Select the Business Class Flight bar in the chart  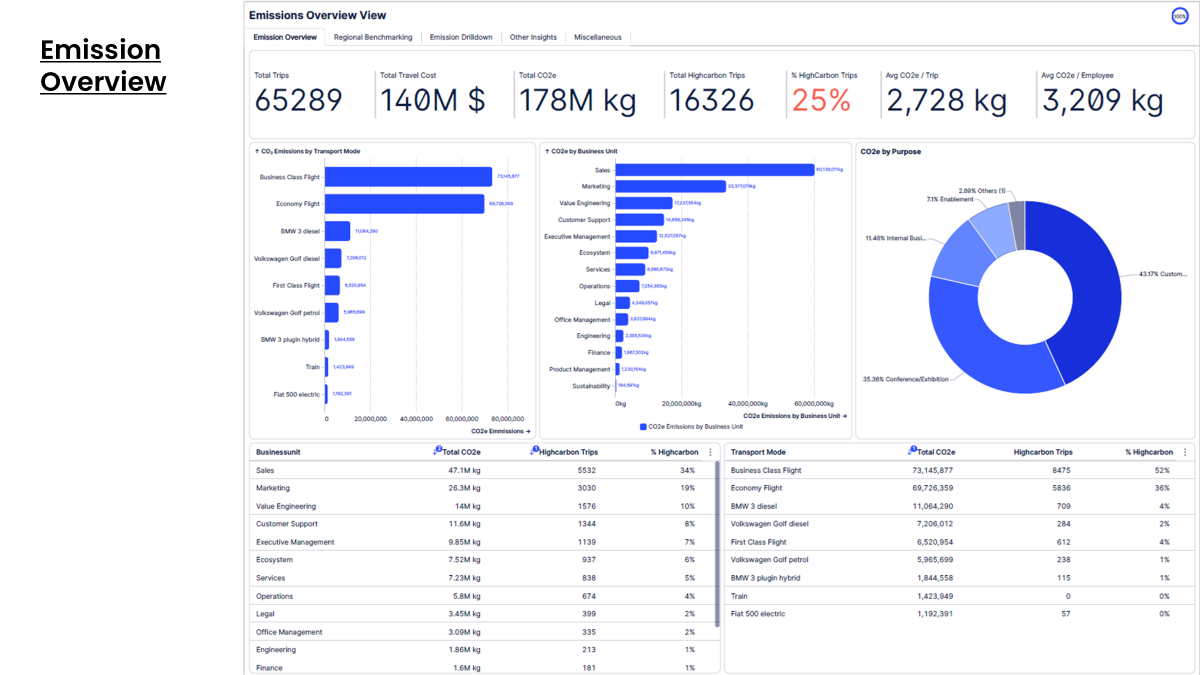click(408, 177)
